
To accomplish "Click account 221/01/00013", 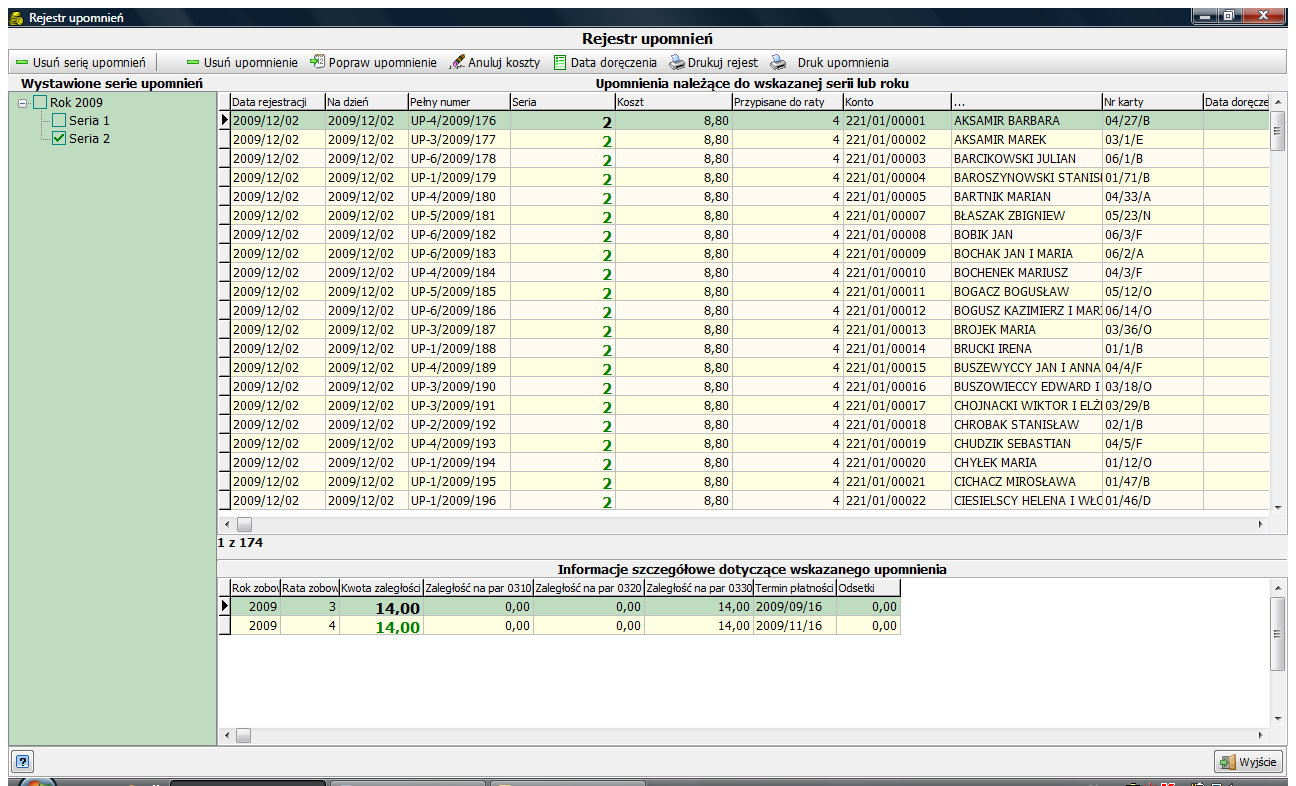I will pyautogui.click(x=886, y=329).
